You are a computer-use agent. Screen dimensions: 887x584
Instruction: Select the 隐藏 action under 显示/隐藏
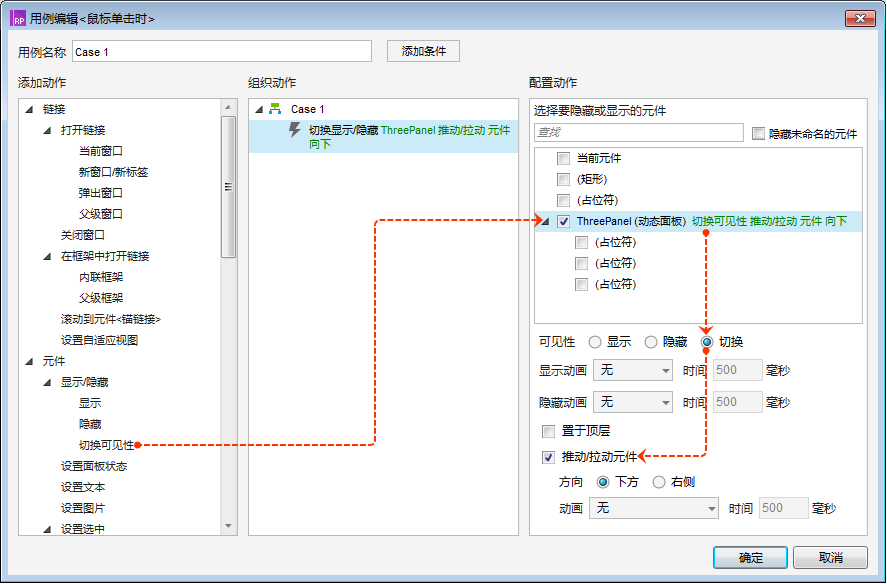click(90, 424)
